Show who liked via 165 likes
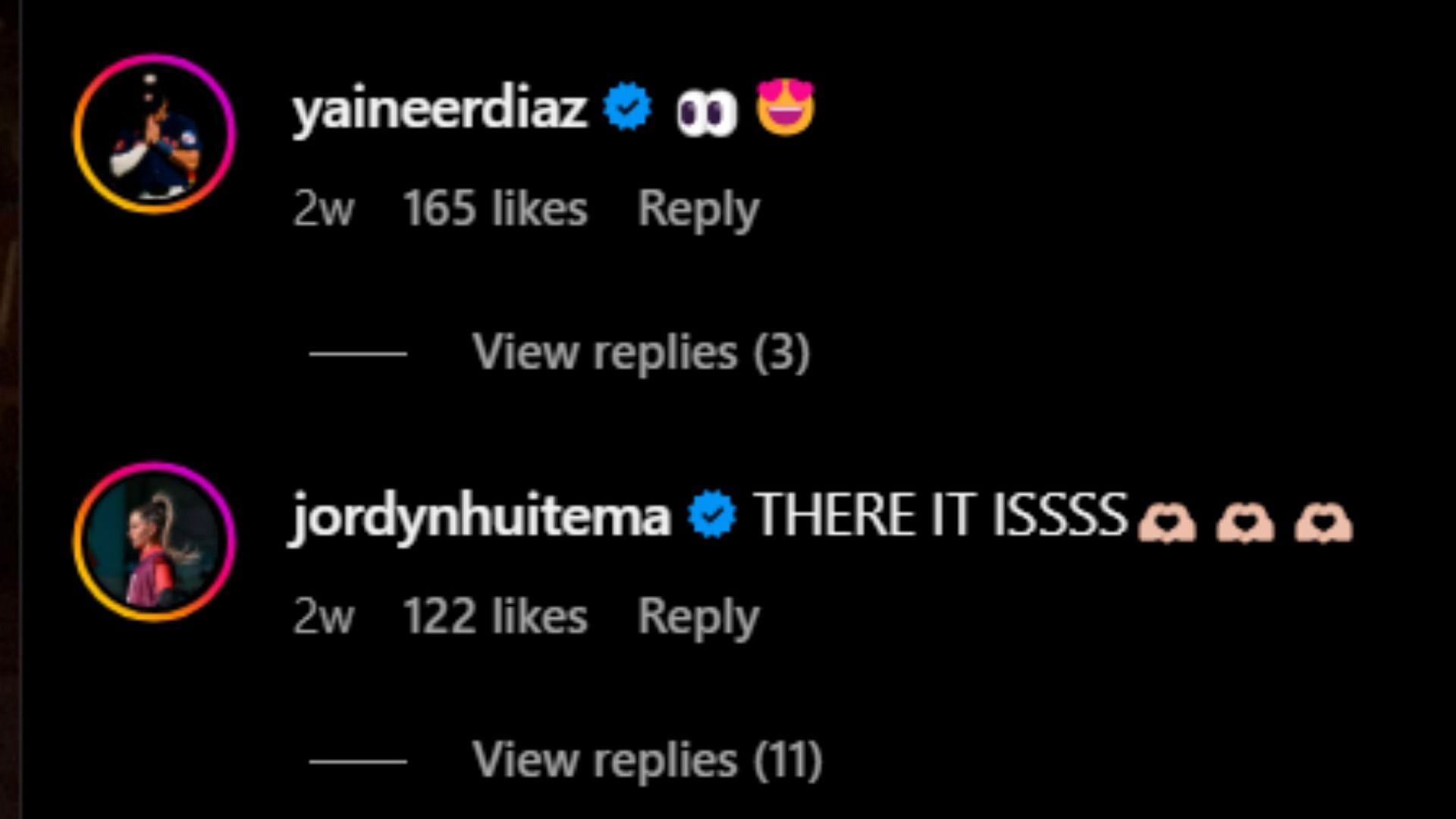This screenshot has width=1456, height=819. click(495, 209)
